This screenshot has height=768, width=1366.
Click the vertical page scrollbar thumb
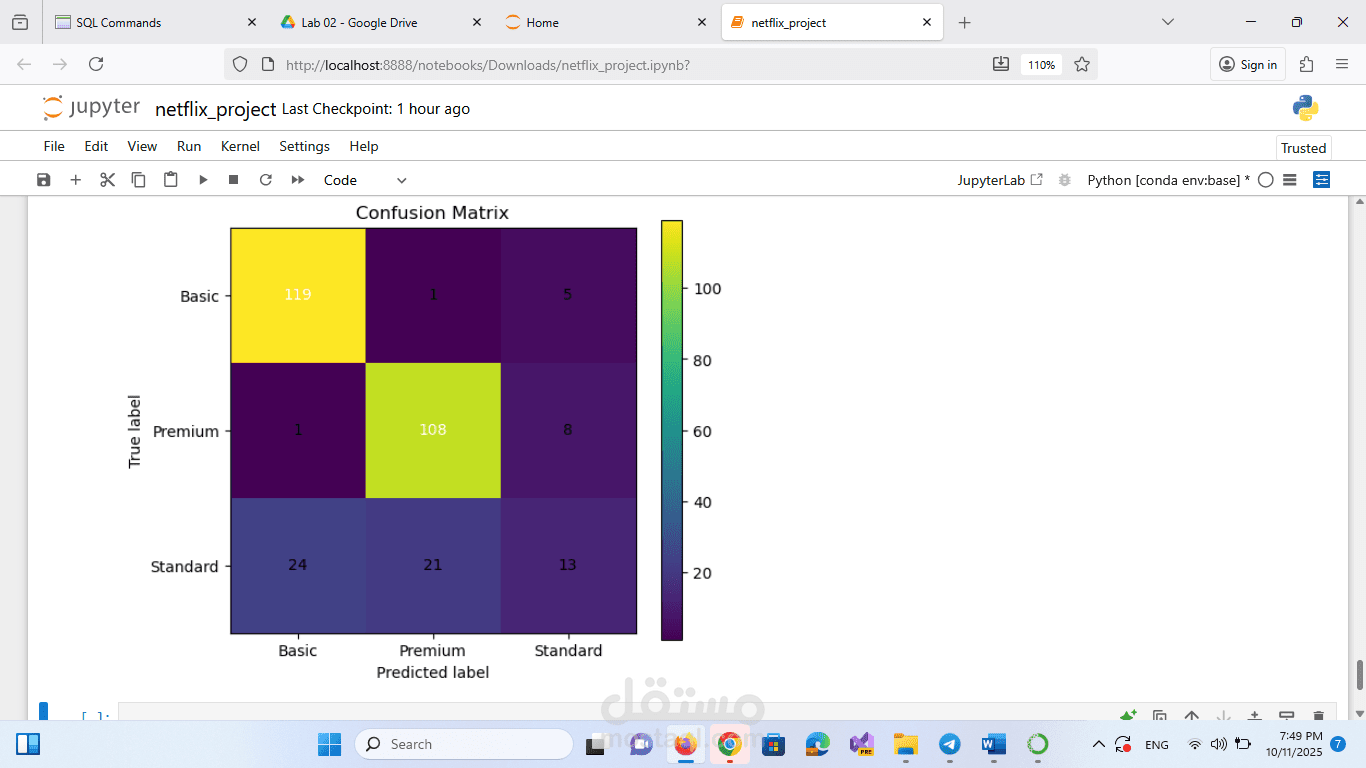pyautogui.click(x=1359, y=674)
